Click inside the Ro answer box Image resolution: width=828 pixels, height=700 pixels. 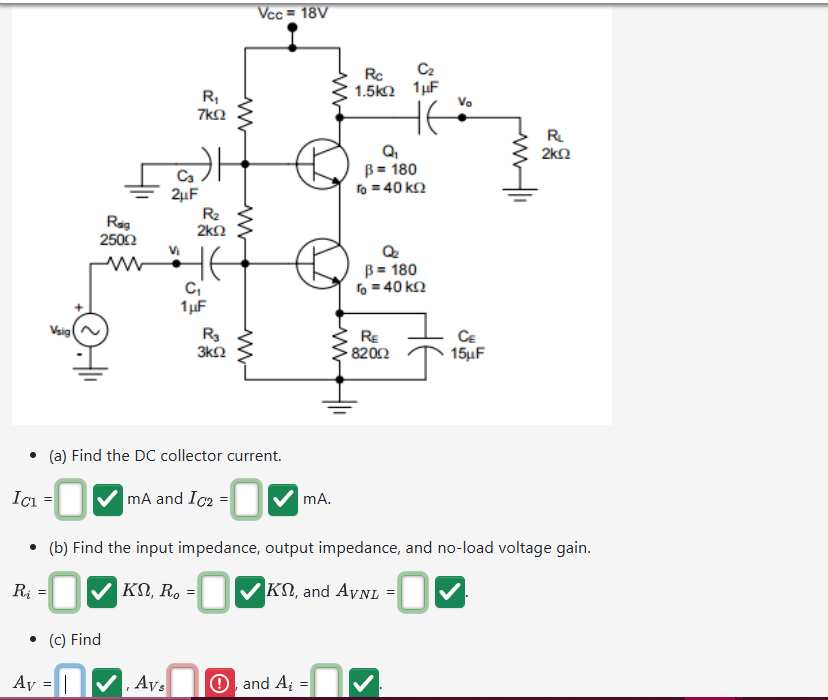click(213, 594)
